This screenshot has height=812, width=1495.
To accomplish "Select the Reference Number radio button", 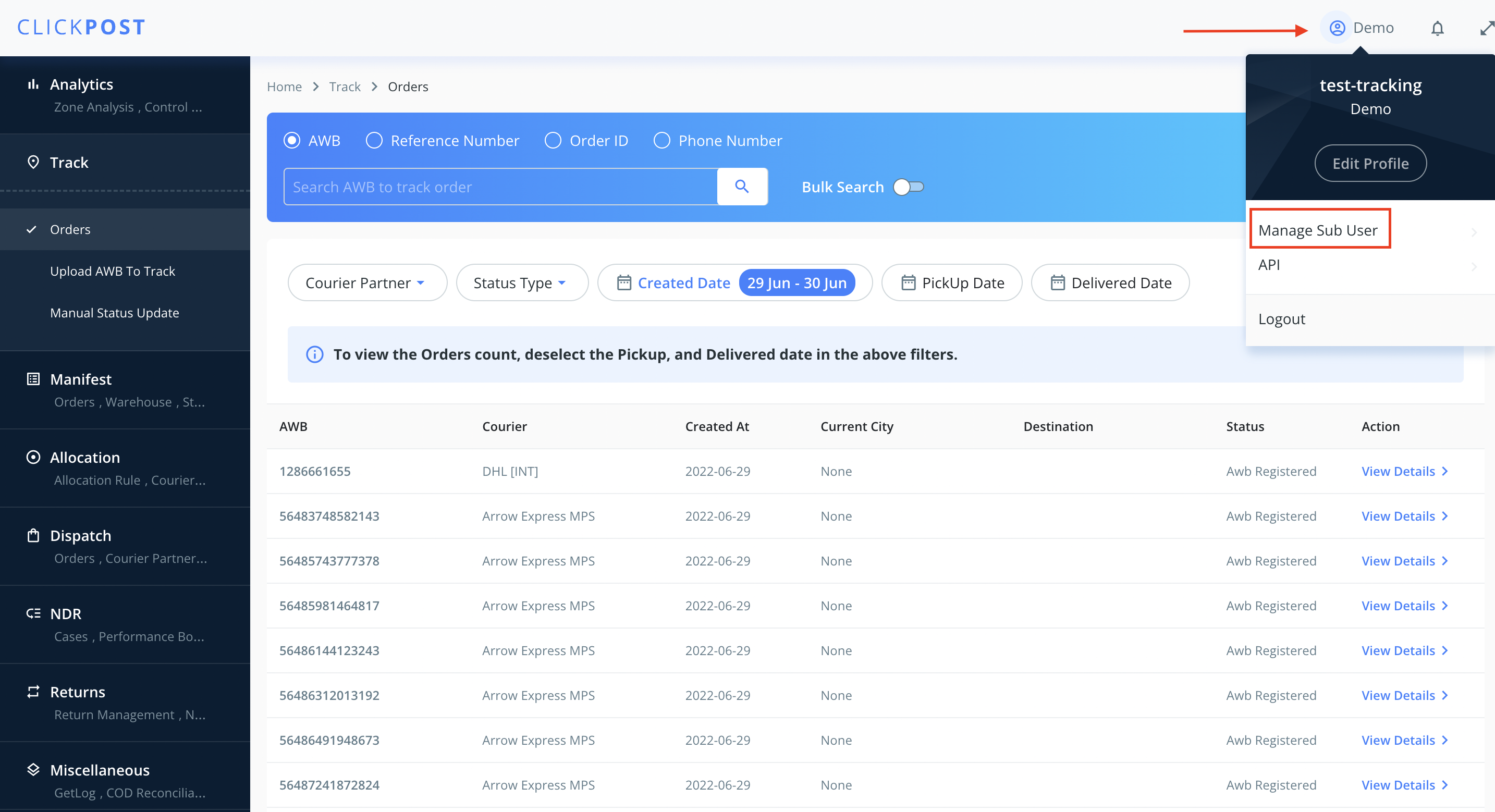I will (374, 141).
